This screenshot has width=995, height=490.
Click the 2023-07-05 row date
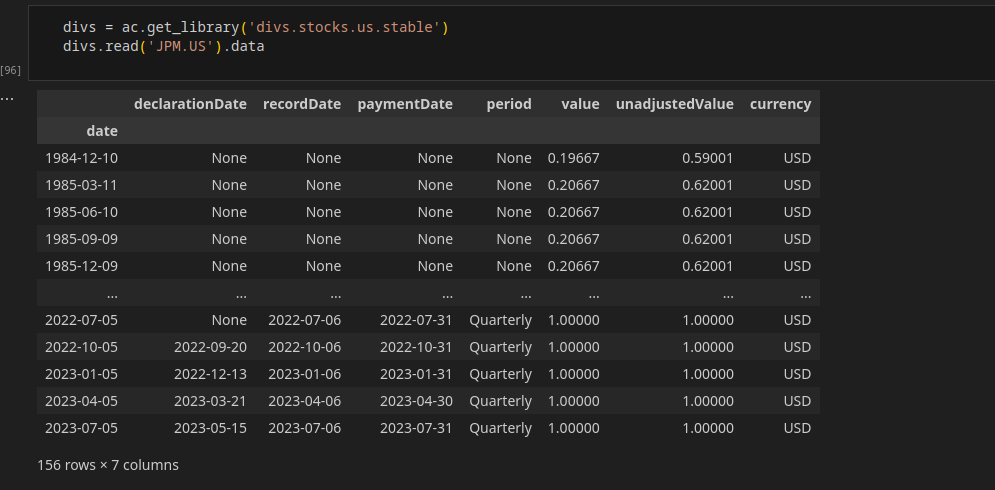pos(81,428)
